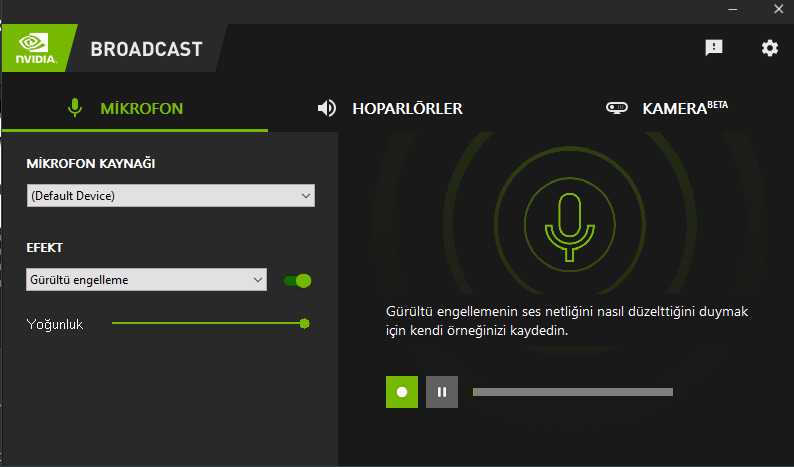The width and height of the screenshot is (794, 467).
Task: Click the BROADCAST title text
Action: tap(146, 49)
